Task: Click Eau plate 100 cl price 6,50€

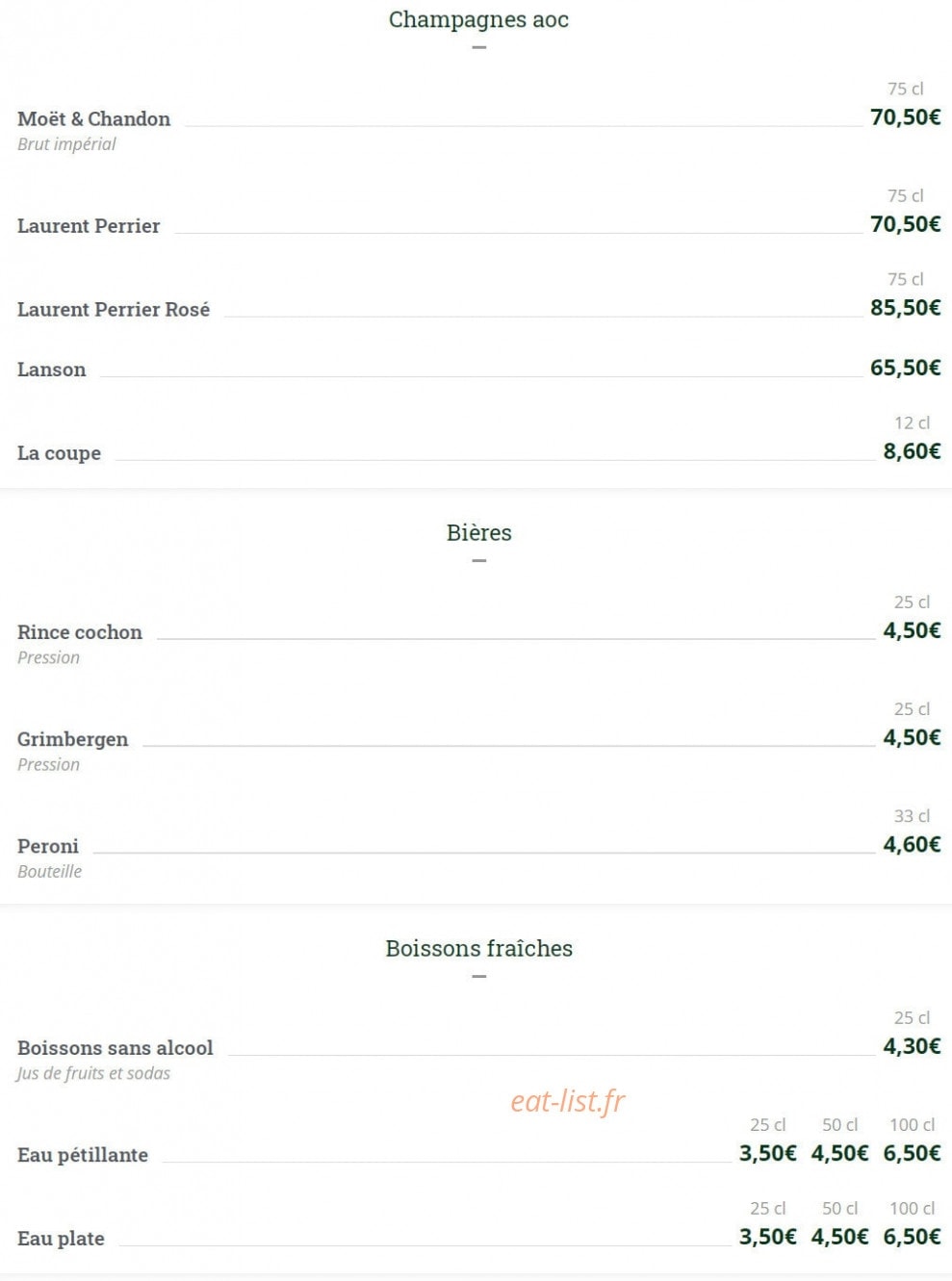Action: click(912, 1237)
